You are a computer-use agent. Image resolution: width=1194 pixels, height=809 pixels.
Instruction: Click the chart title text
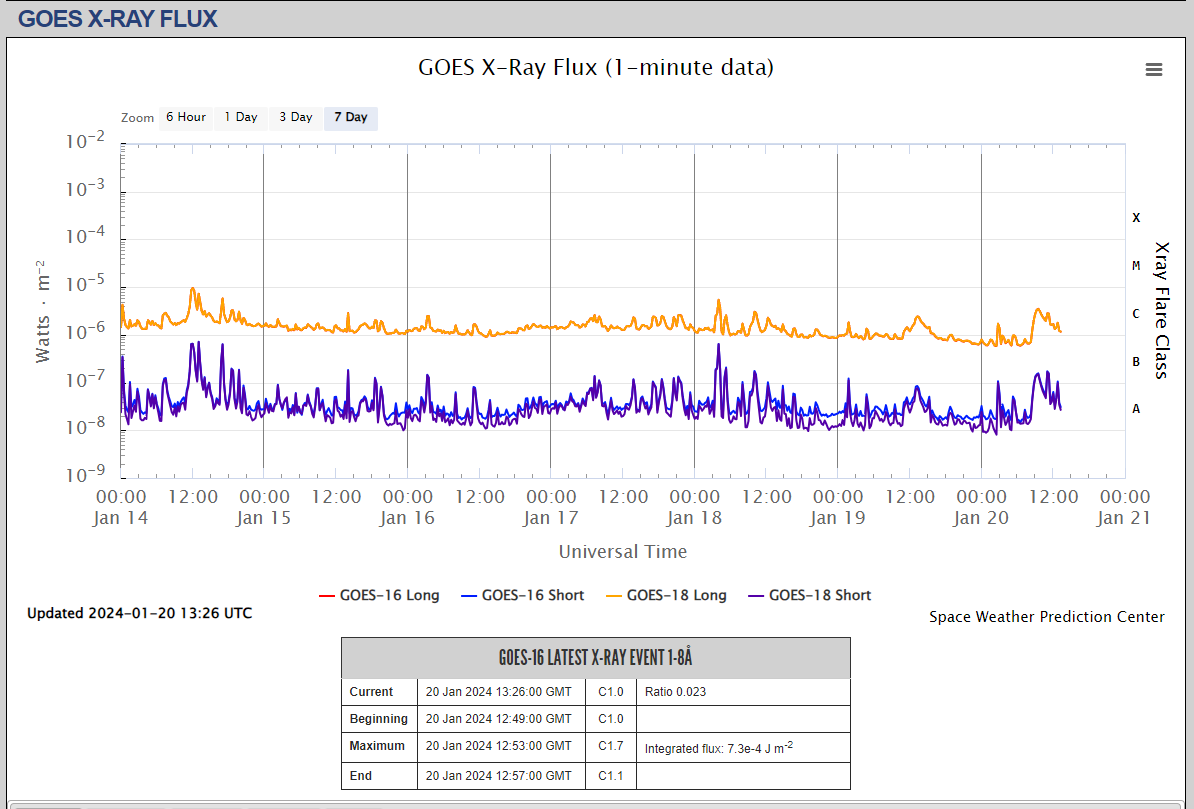tap(595, 67)
